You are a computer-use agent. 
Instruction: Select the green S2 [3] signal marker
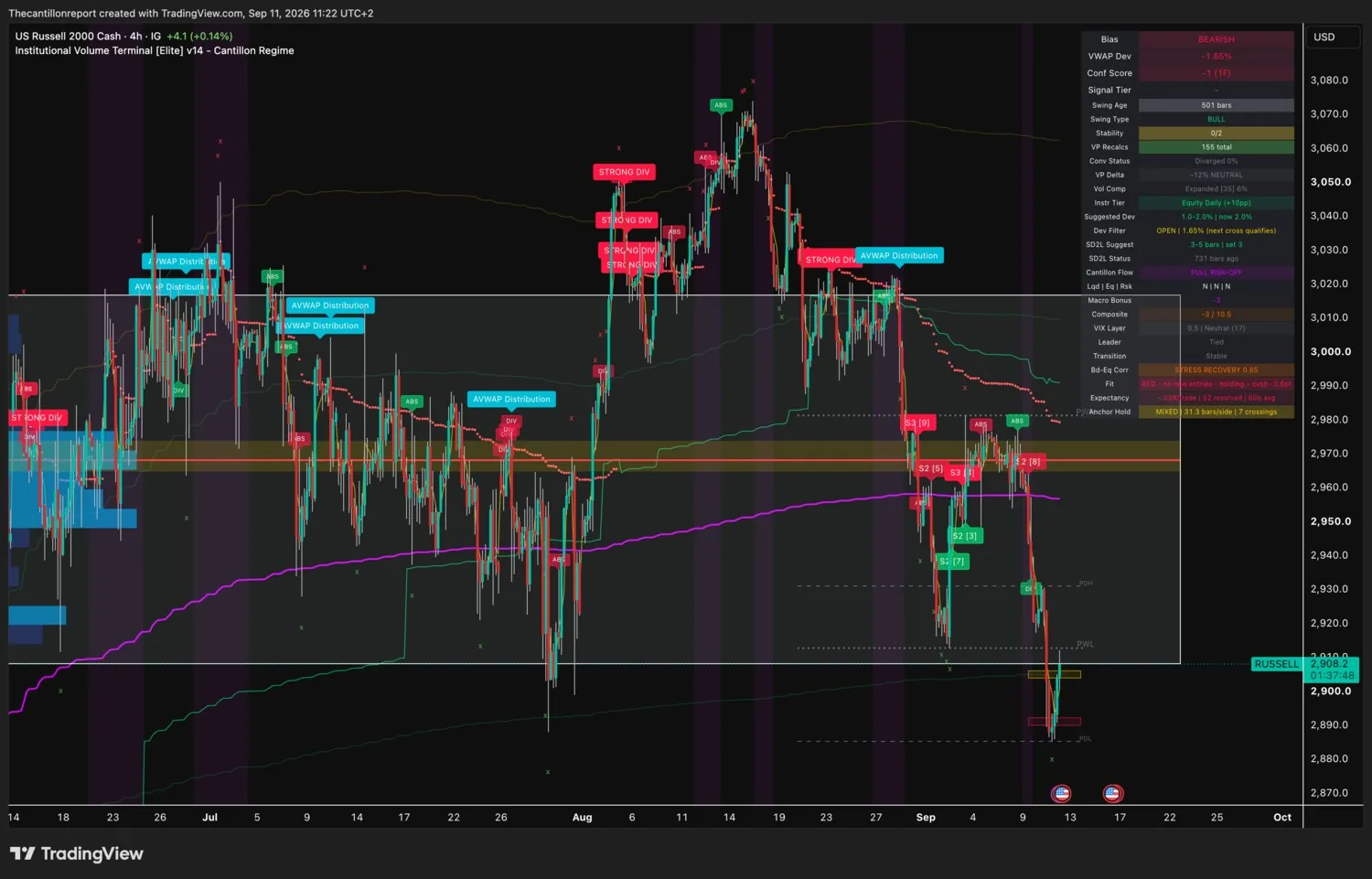click(x=964, y=536)
